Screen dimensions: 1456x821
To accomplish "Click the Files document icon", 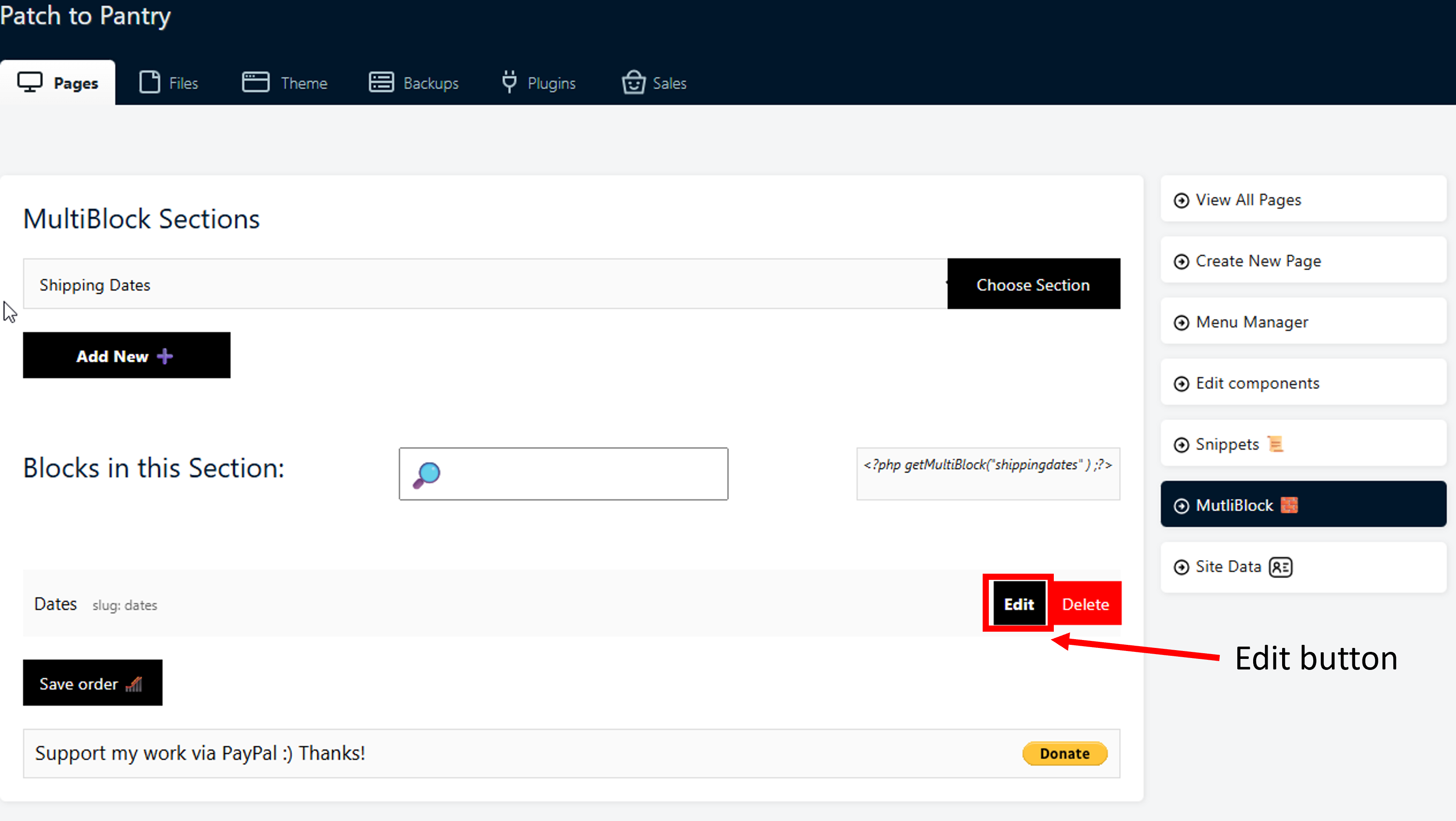I will tap(149, 83).
